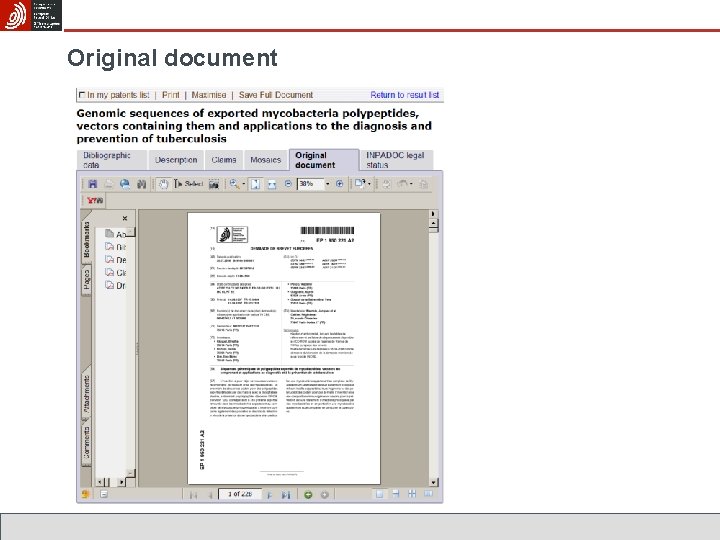Click bookmarks panel horizontal scroll right arrow

click(x=121, y=482)
